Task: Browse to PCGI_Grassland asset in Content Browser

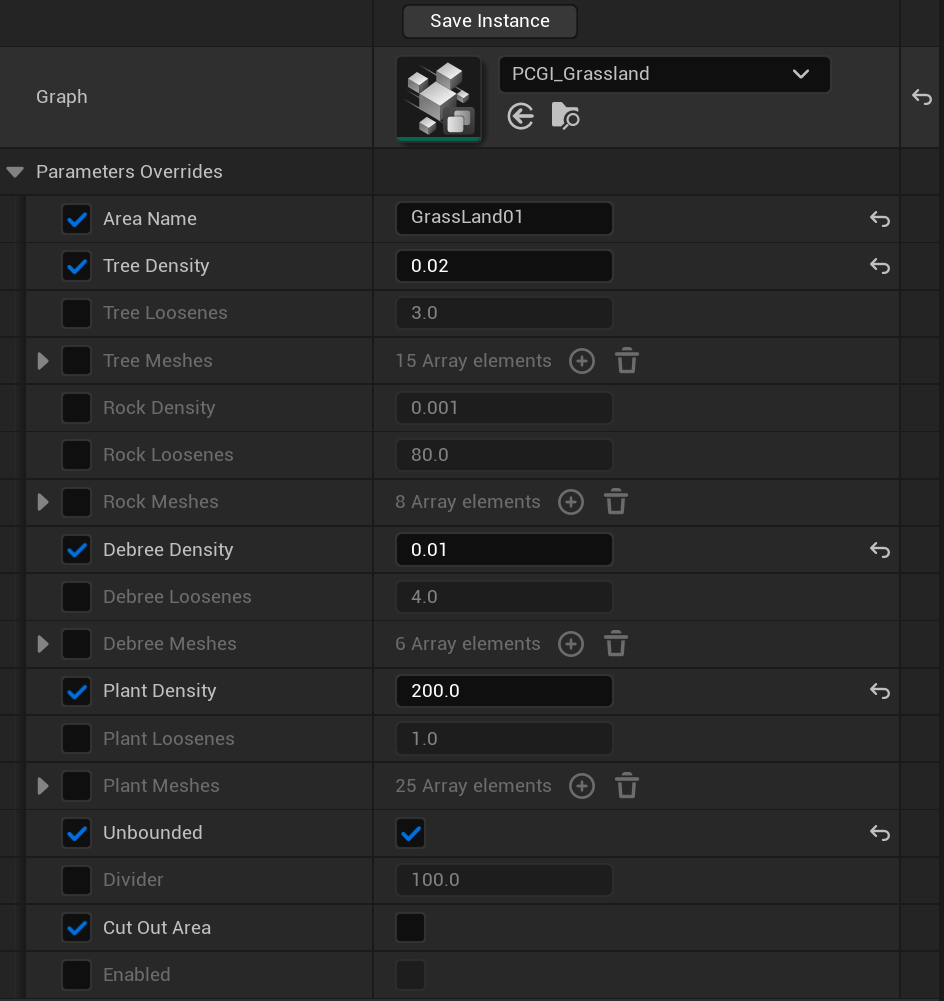Action: (x=566, y=117)
